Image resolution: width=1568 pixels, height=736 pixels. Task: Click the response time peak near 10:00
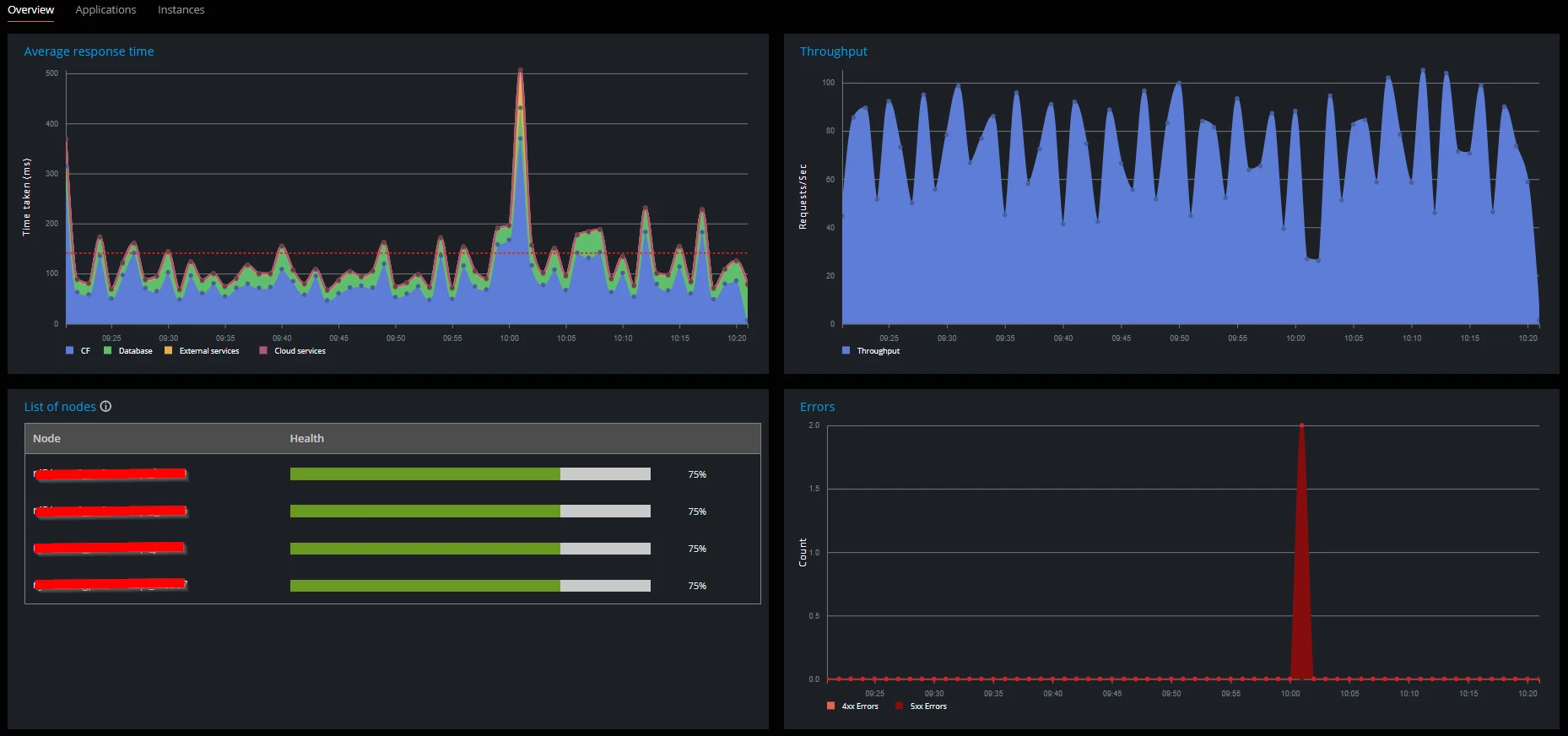pyautogui.click(x=520, y=71)
